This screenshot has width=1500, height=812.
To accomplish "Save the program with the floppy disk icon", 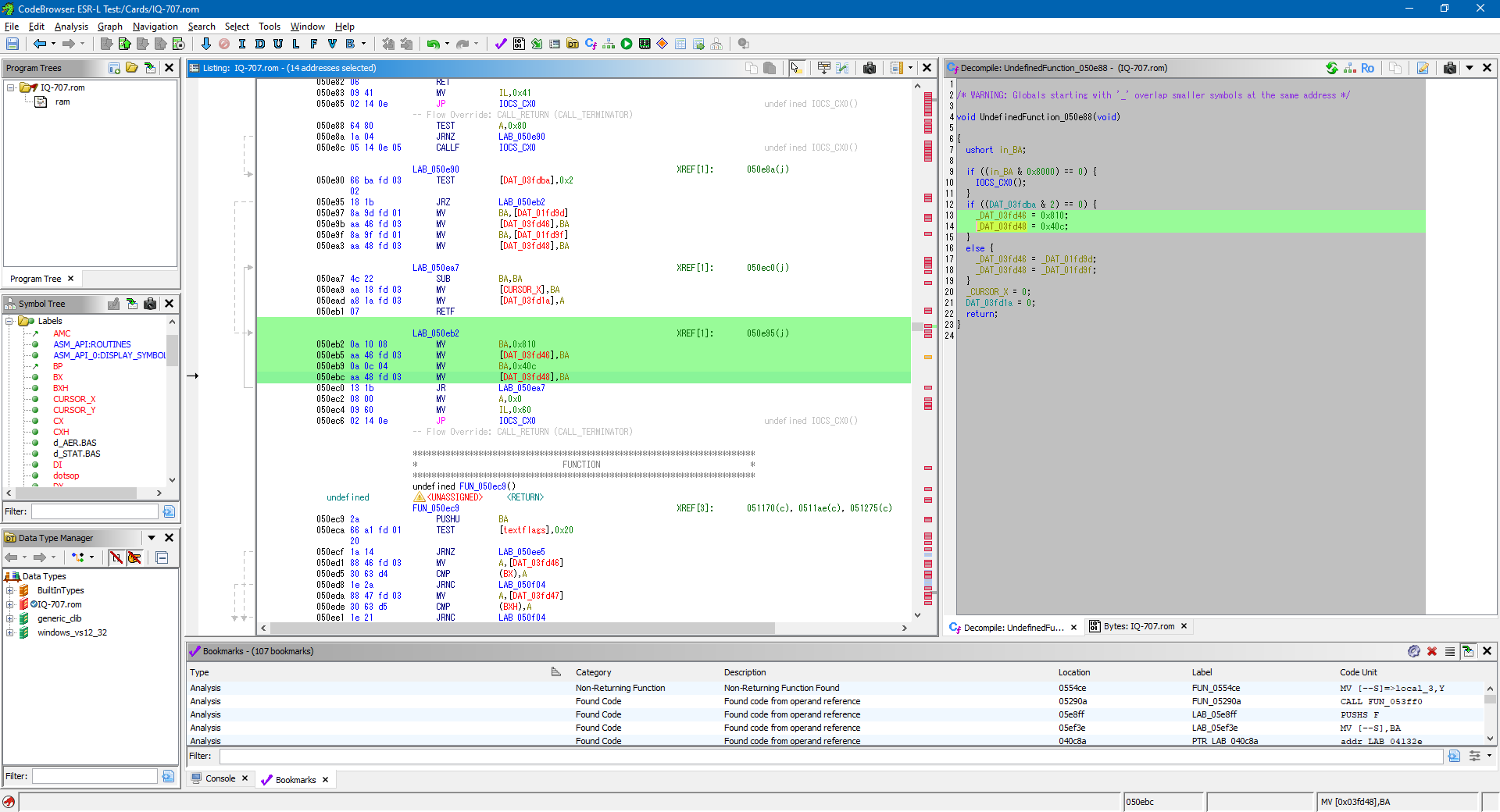I will click(12, 44).
